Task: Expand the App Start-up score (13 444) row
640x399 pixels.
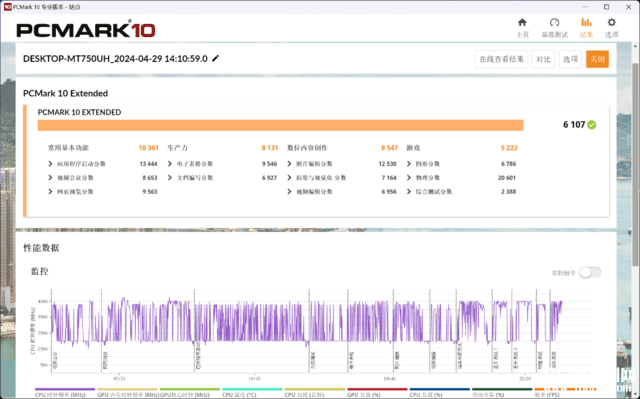Action: click(x=103, y=164)
